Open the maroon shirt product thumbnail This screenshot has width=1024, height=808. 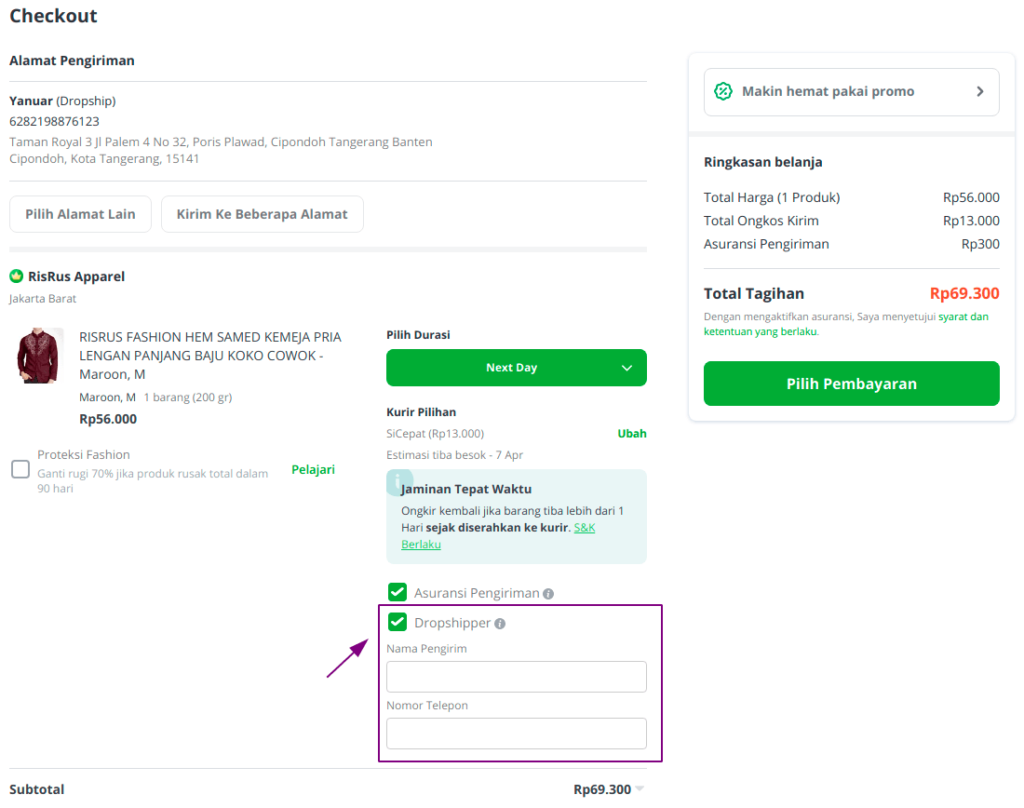(38, 355)
